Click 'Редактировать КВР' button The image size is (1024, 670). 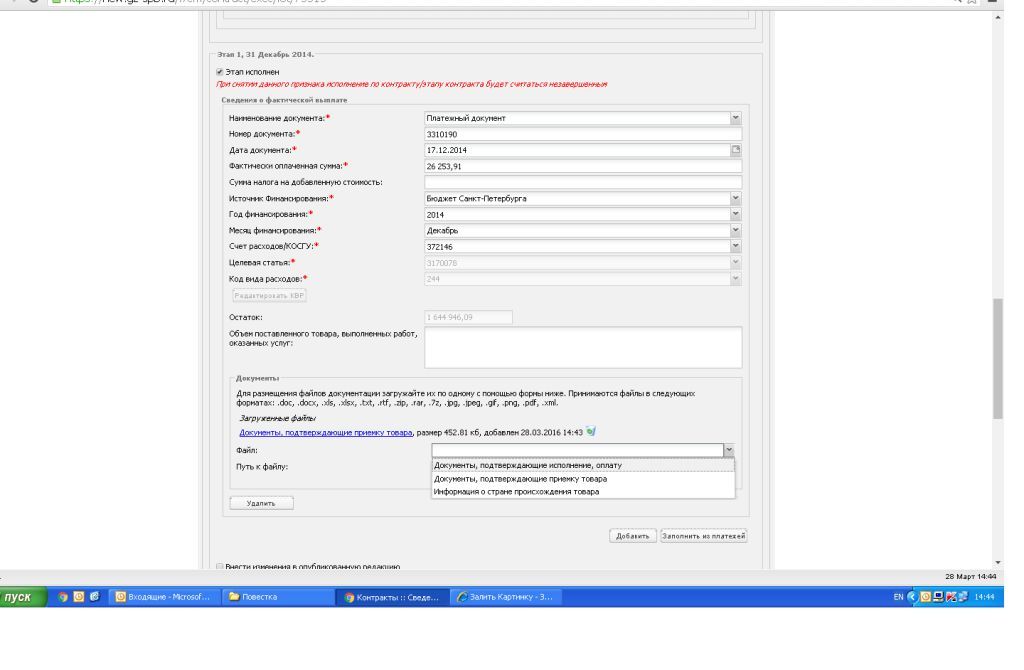[x=269, y=296]
